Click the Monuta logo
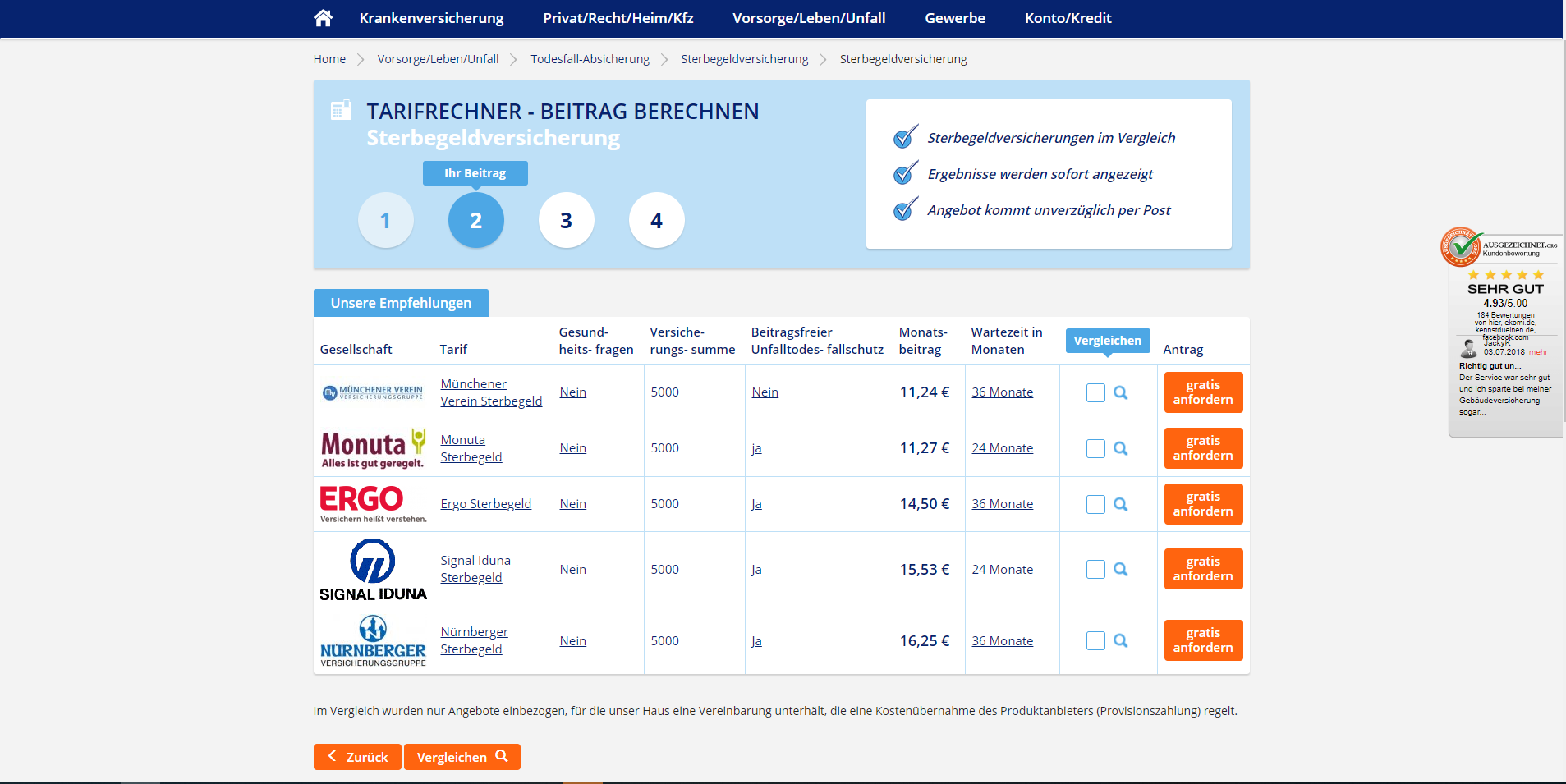1566x784 pixels. (x=373, y=448)
